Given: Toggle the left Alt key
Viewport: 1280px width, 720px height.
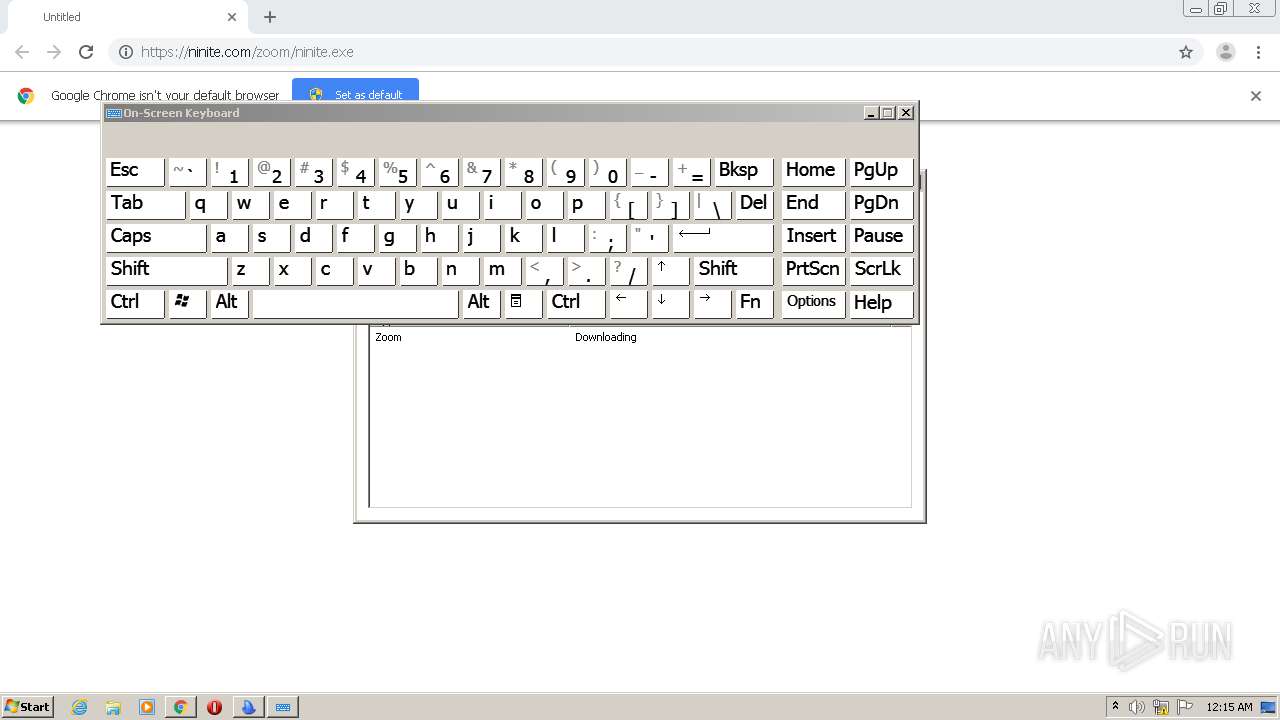Looking at the screenshot, I should pos(229,303).
